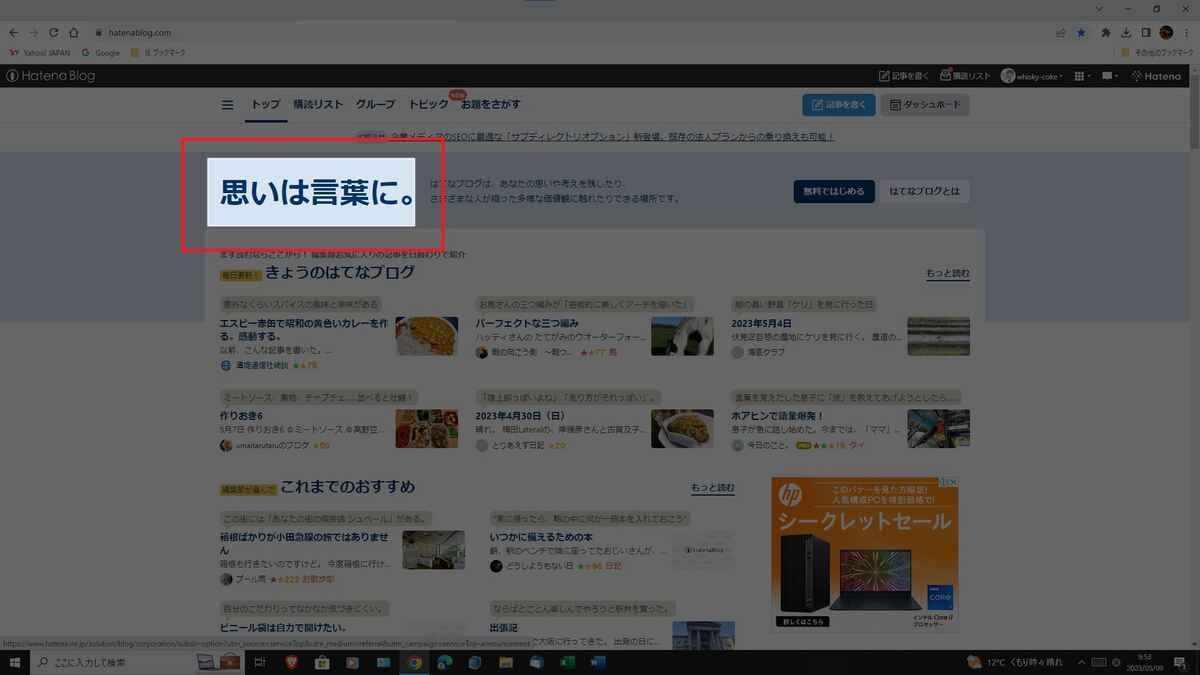Click the hatenablog.com address bar

tap(570, 32)
